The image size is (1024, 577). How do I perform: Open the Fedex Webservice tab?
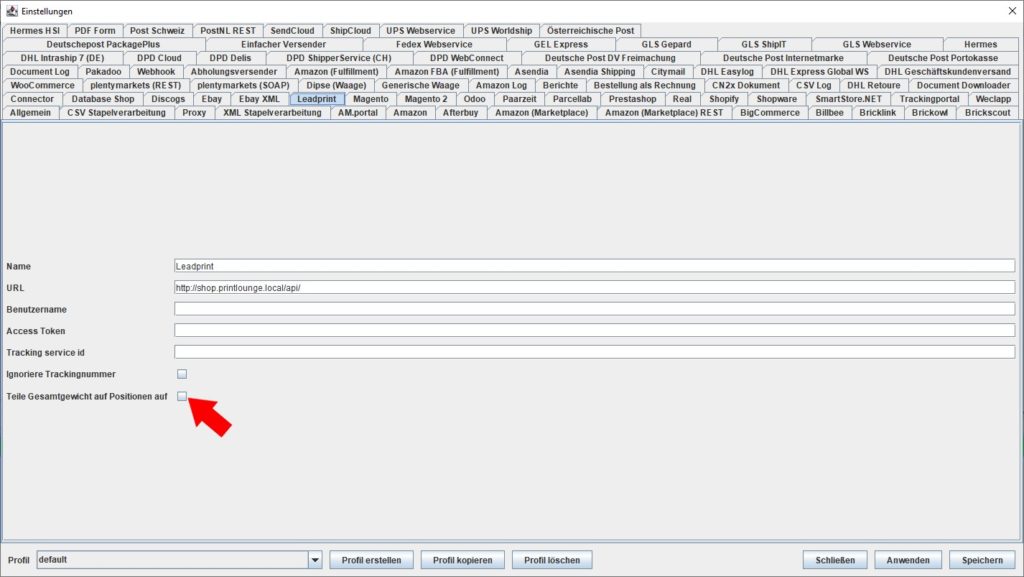coord(434,44)
